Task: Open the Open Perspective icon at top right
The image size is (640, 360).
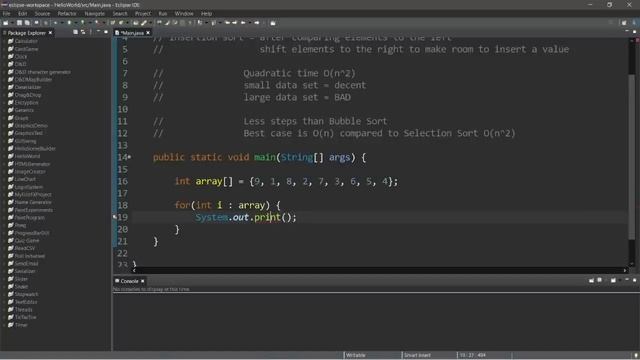Action: click(624, 23)
